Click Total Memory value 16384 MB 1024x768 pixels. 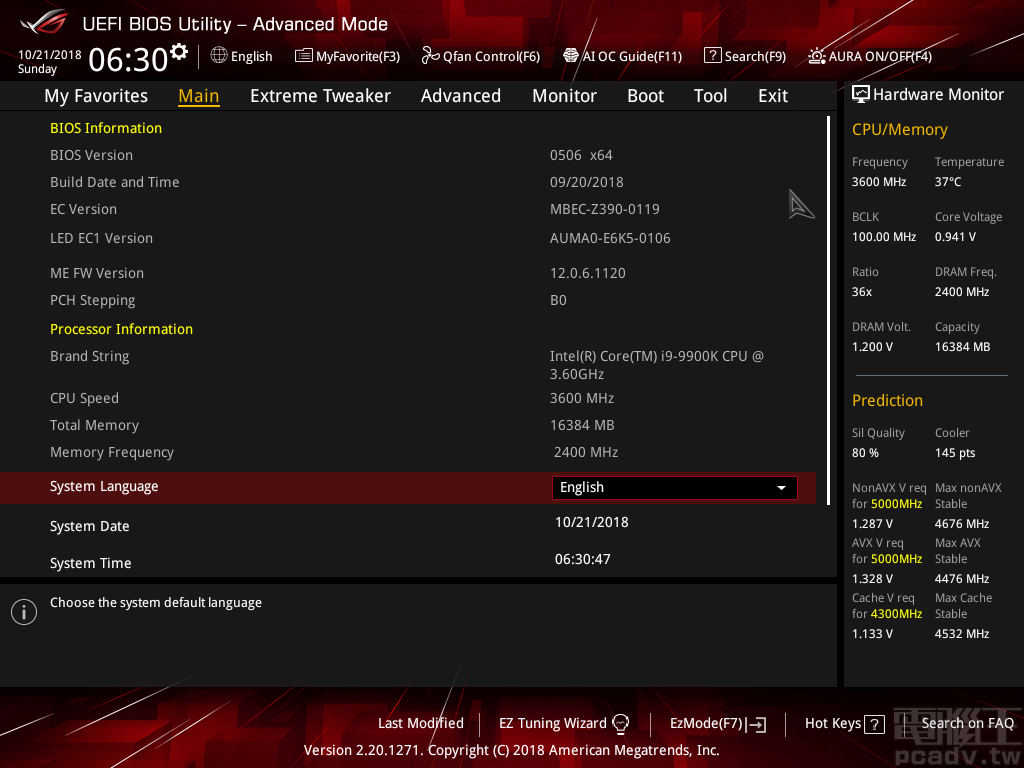pos(582,425)
